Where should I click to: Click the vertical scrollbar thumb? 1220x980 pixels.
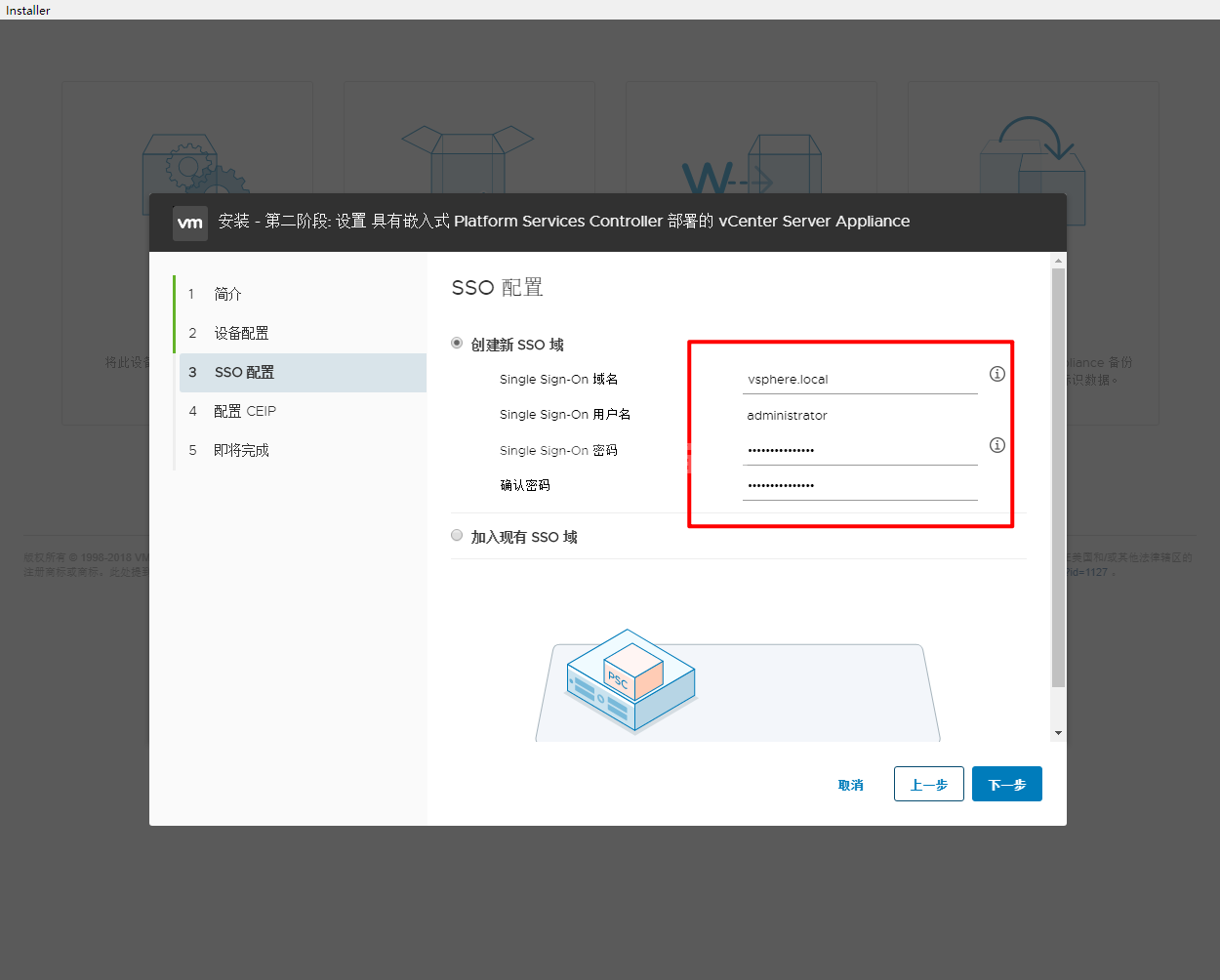[x=1058, y=476]
